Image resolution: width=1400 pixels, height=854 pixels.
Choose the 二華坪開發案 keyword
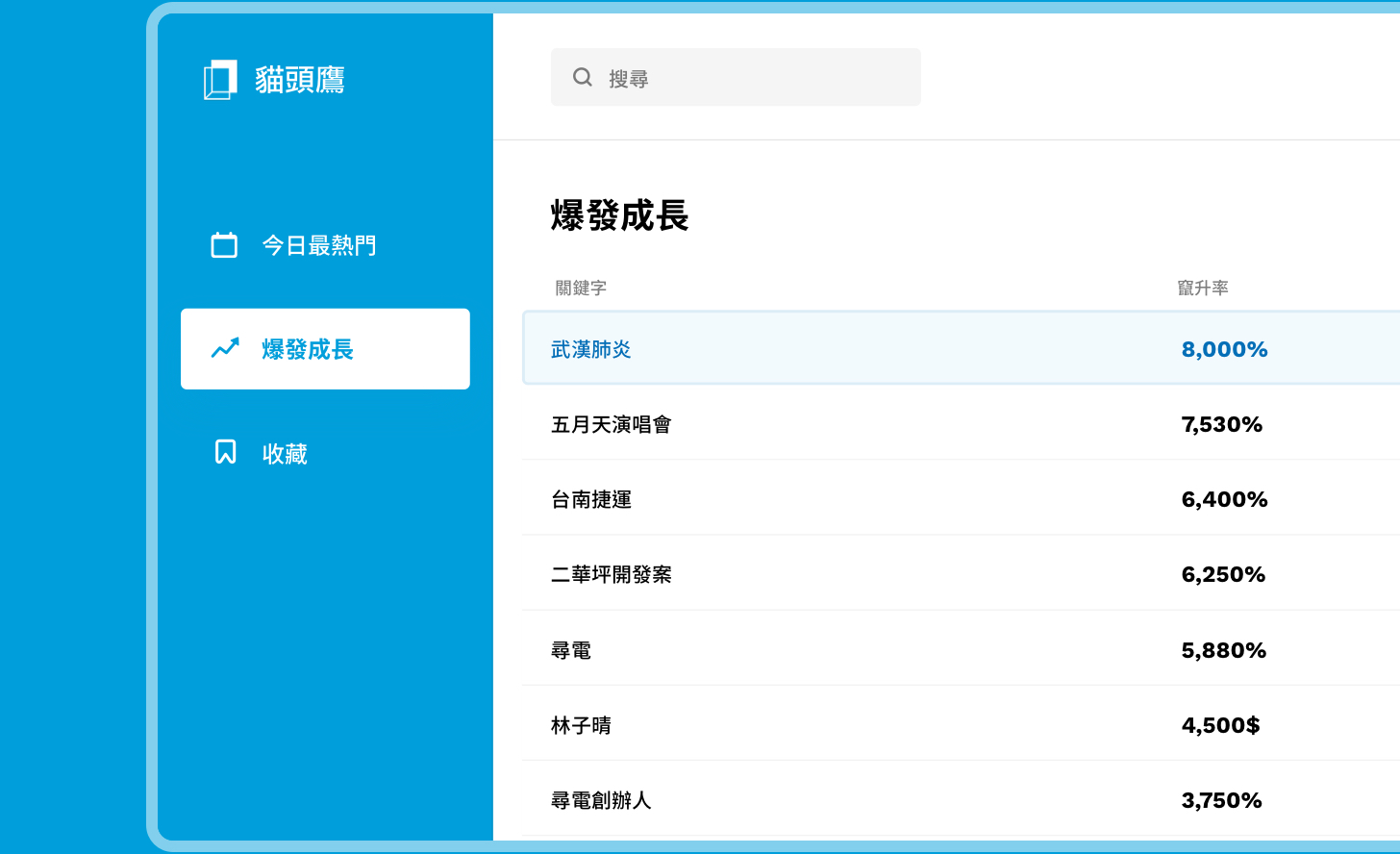click(612, 575)
